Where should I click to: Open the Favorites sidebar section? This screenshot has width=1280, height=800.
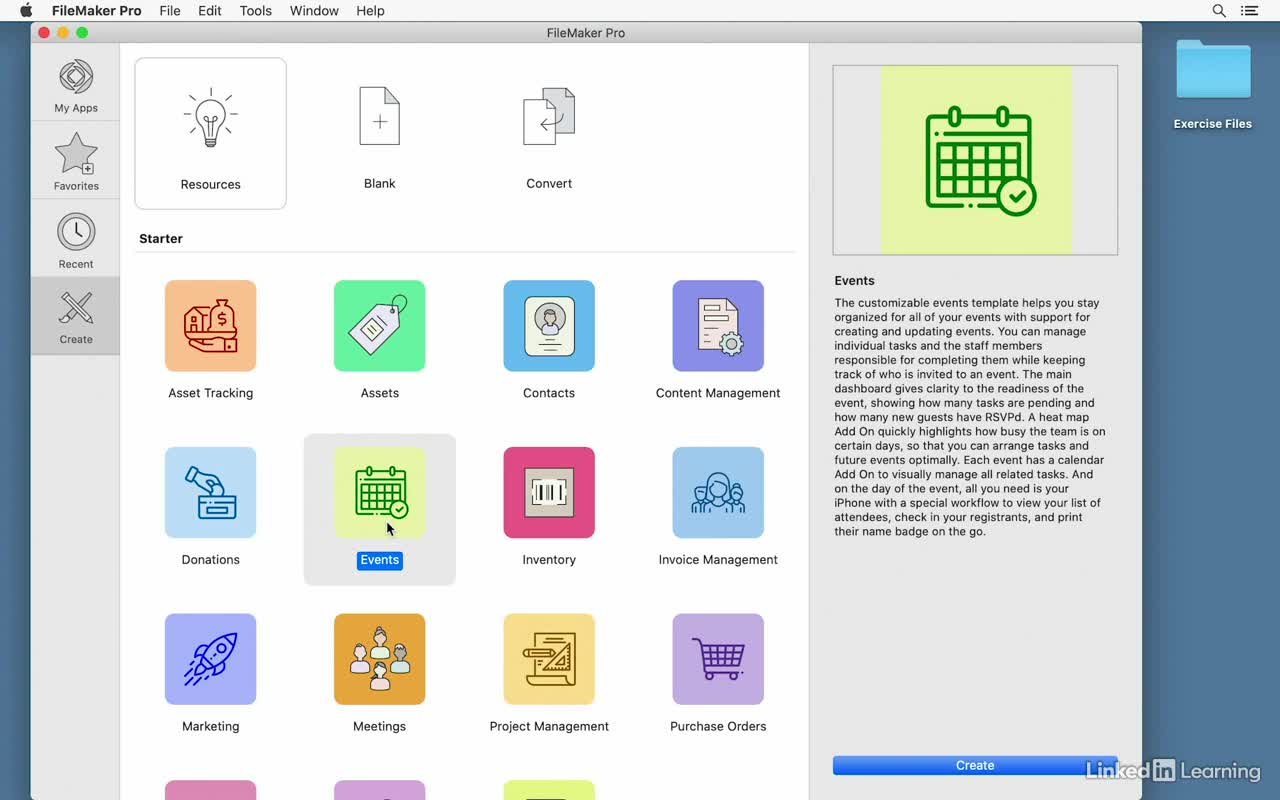(76, 161)
